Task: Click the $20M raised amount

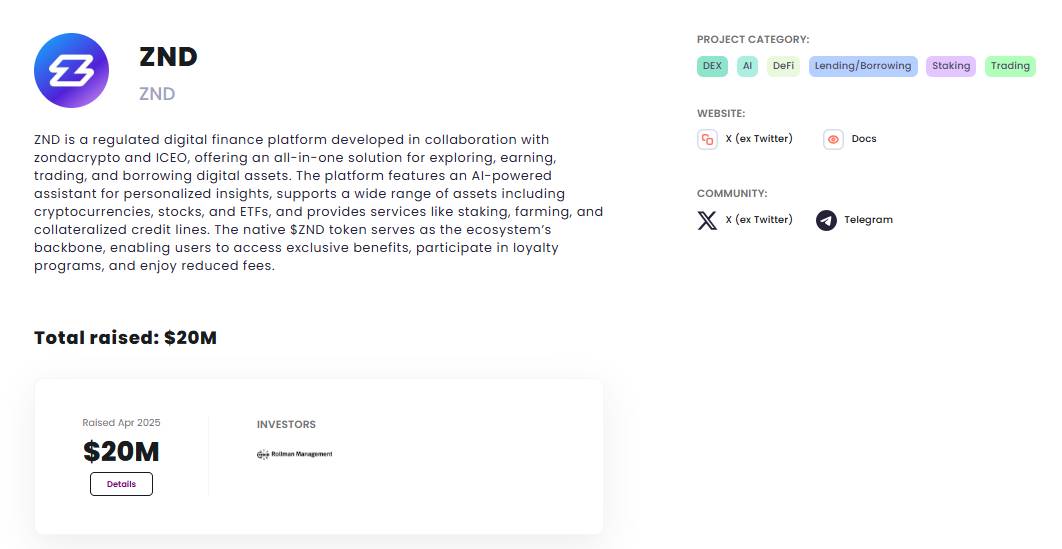Action: click(x=121, y=452)
